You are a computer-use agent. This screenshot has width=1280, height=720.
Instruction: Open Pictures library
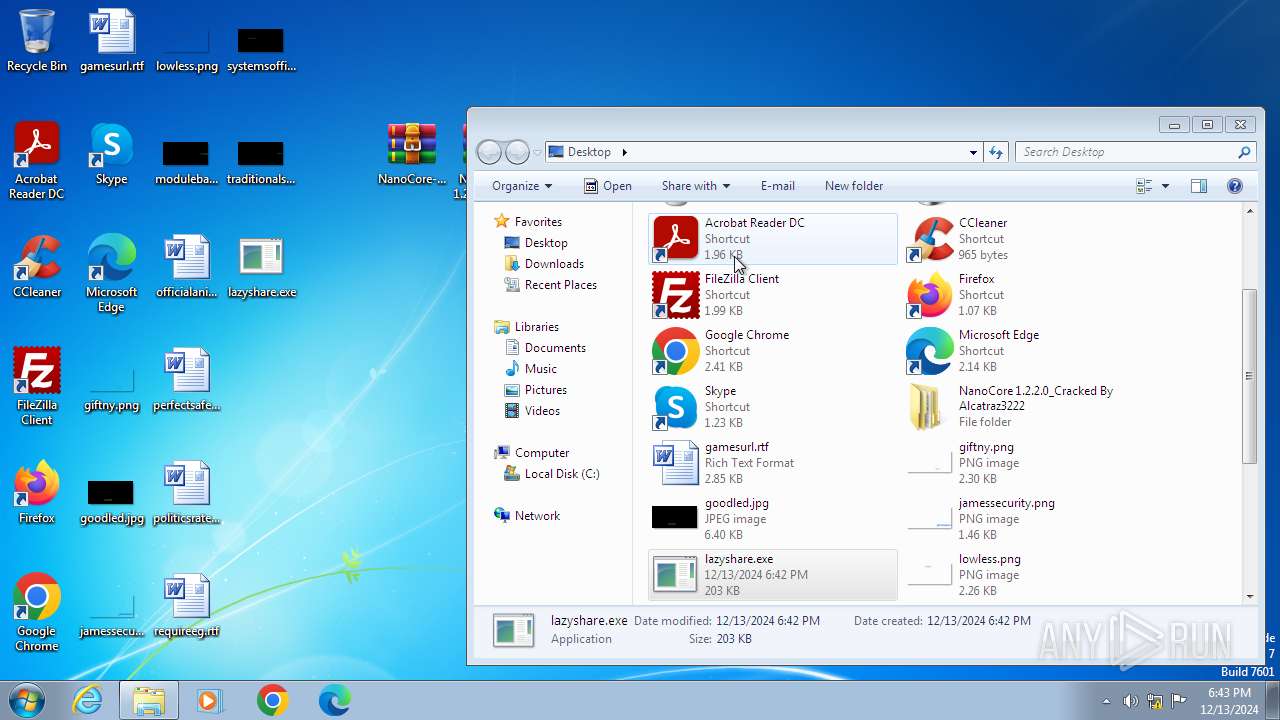point(546,390)
